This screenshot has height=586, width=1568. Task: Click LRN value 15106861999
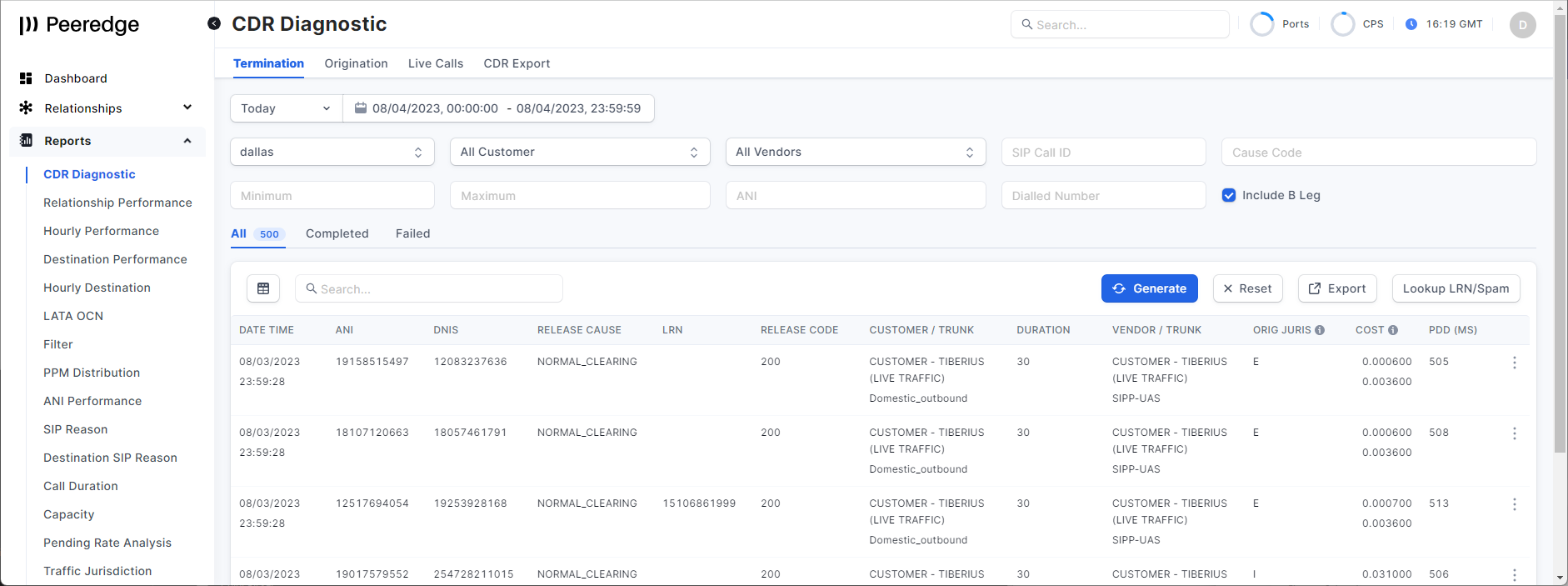[x=699, y=503]
